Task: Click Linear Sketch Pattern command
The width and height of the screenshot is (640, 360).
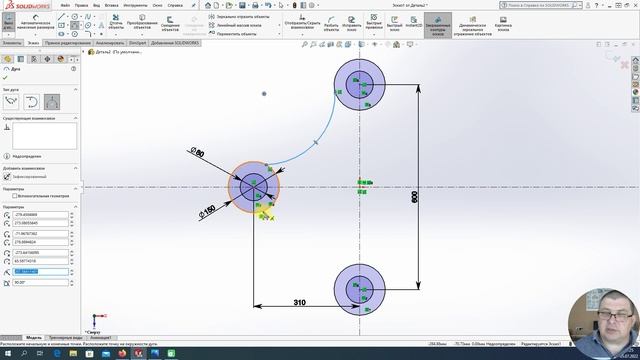Action: [235, 25]
